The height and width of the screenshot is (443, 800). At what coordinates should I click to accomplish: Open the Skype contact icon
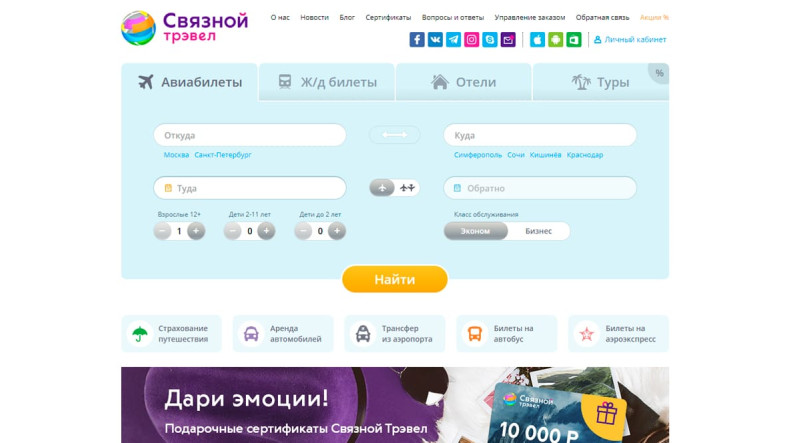pos(490,40)
